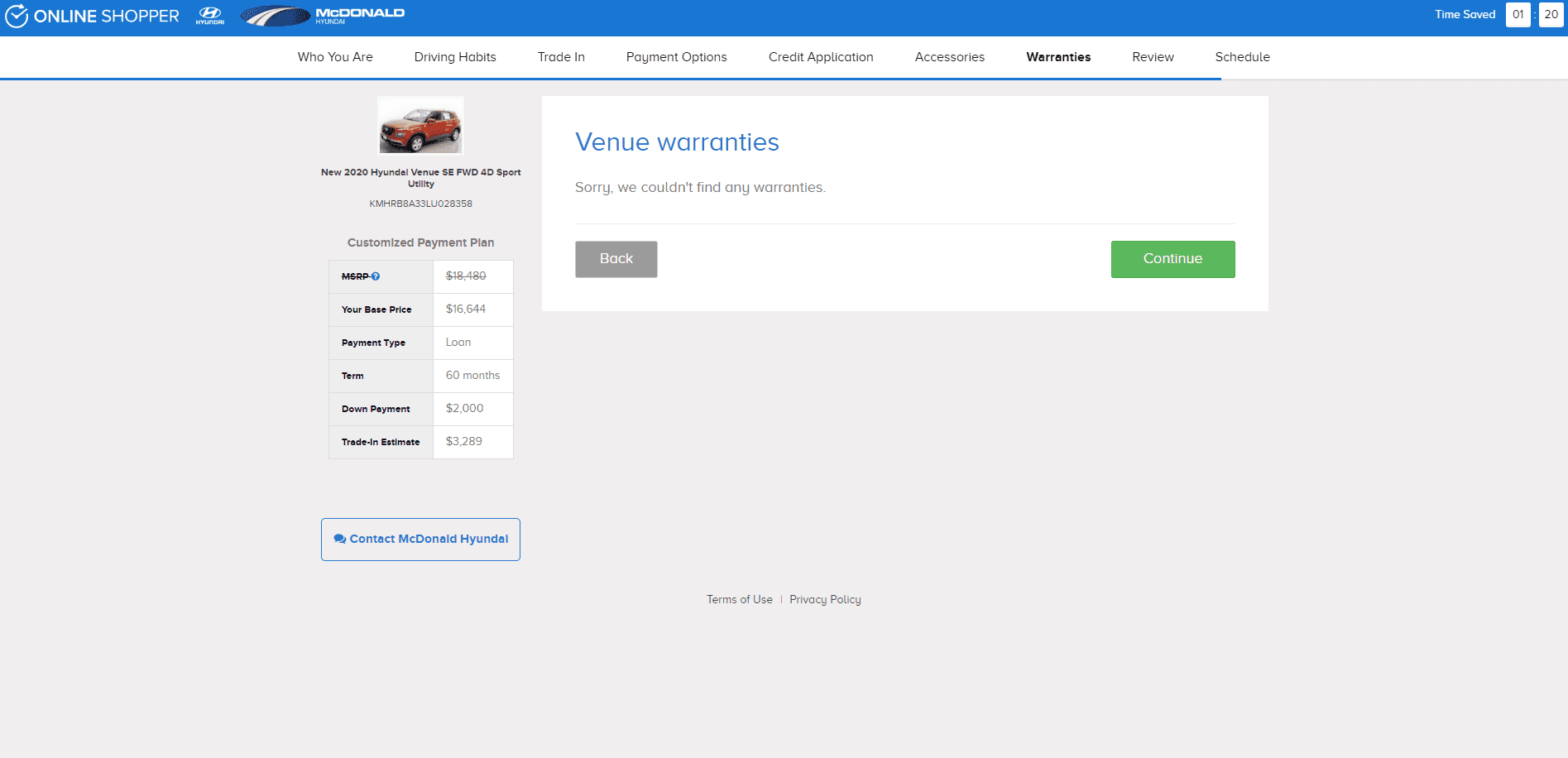This screenshot has height=758, width=1568.
Task: Click the struck-through MSRP value $18,480
Action: click(466, 276)
